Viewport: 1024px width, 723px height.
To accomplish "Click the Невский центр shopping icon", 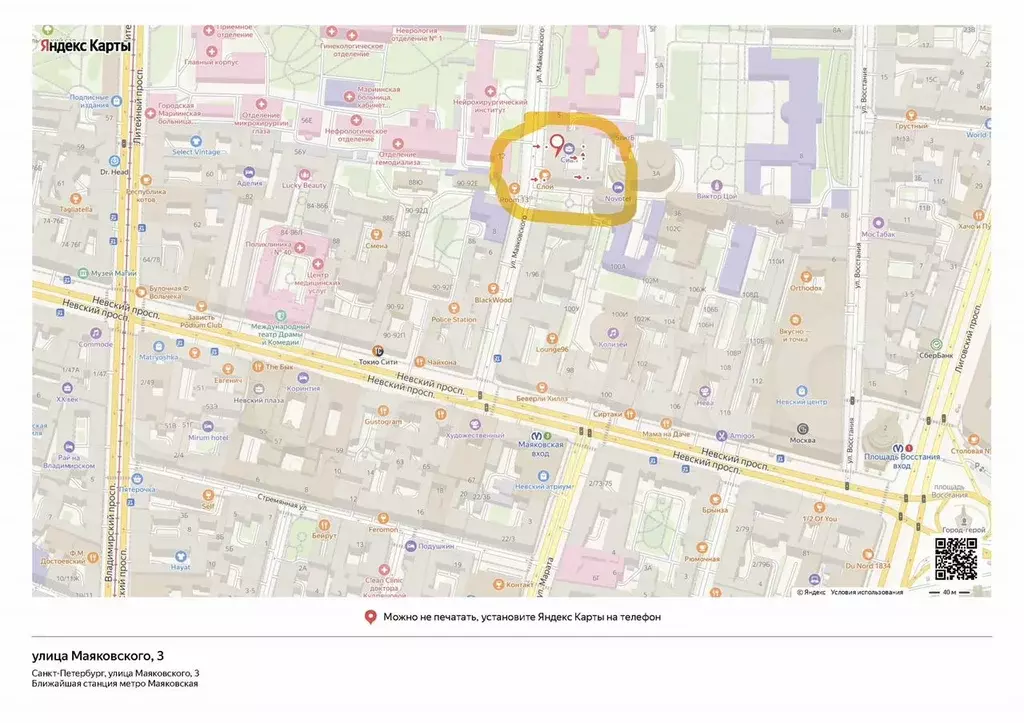I will [x=801, y=391].
